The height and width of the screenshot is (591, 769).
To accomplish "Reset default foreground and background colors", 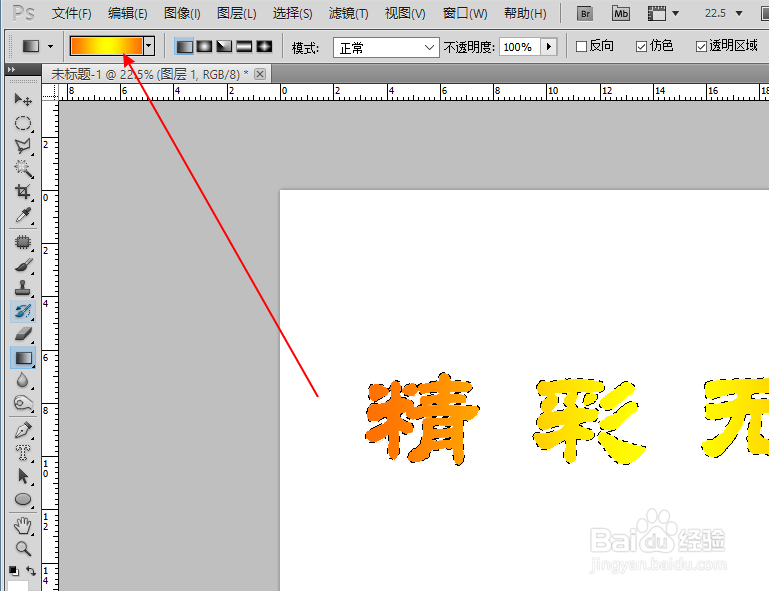I will pos(14,570).
